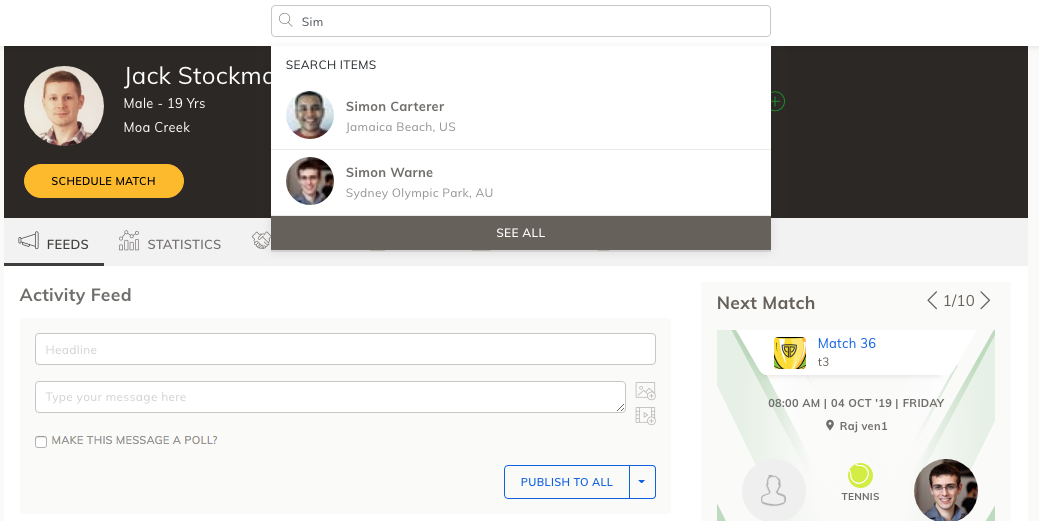Click the Schedule Match button

click(x=104, y=181)
